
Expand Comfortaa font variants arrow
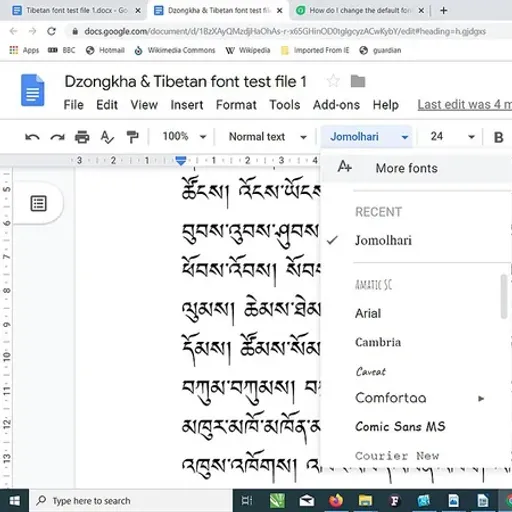[481, 398]
